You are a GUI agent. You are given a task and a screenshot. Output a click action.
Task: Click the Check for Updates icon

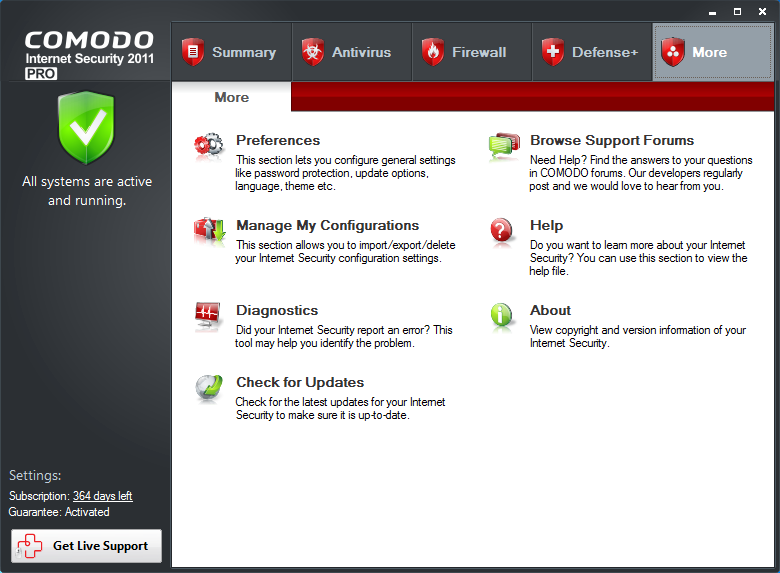click(x=209, y=388)
